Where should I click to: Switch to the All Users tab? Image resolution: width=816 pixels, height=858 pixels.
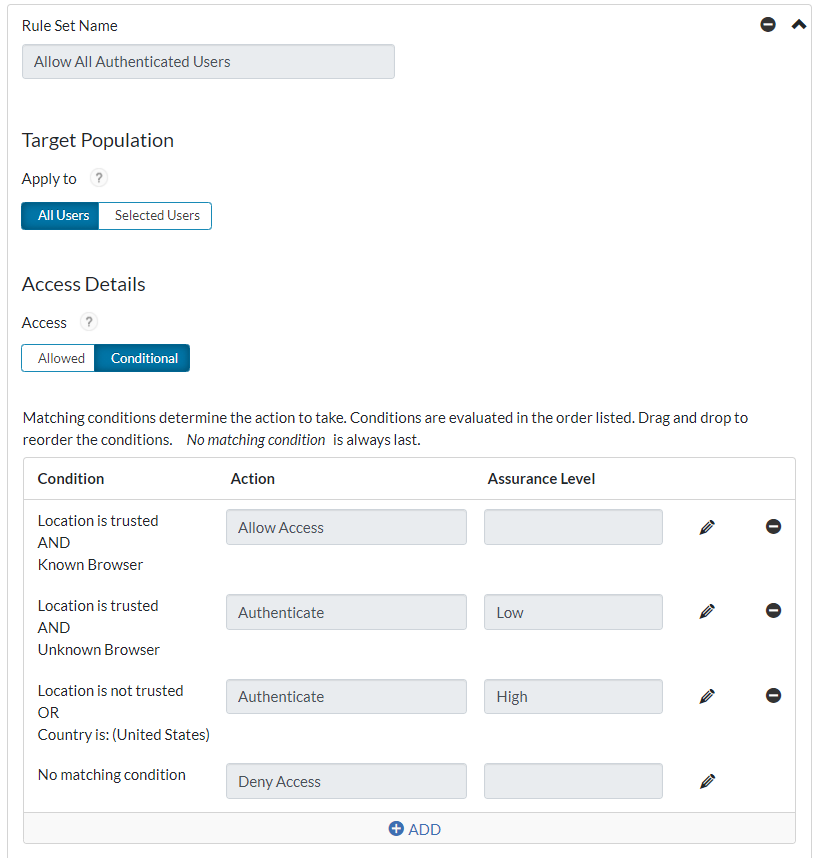click(60, 215)
